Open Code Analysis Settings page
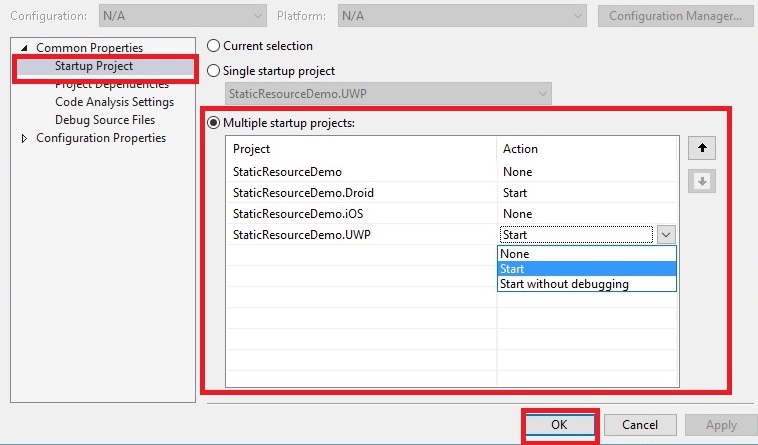758x445 pixels. (x=114, y=102)
